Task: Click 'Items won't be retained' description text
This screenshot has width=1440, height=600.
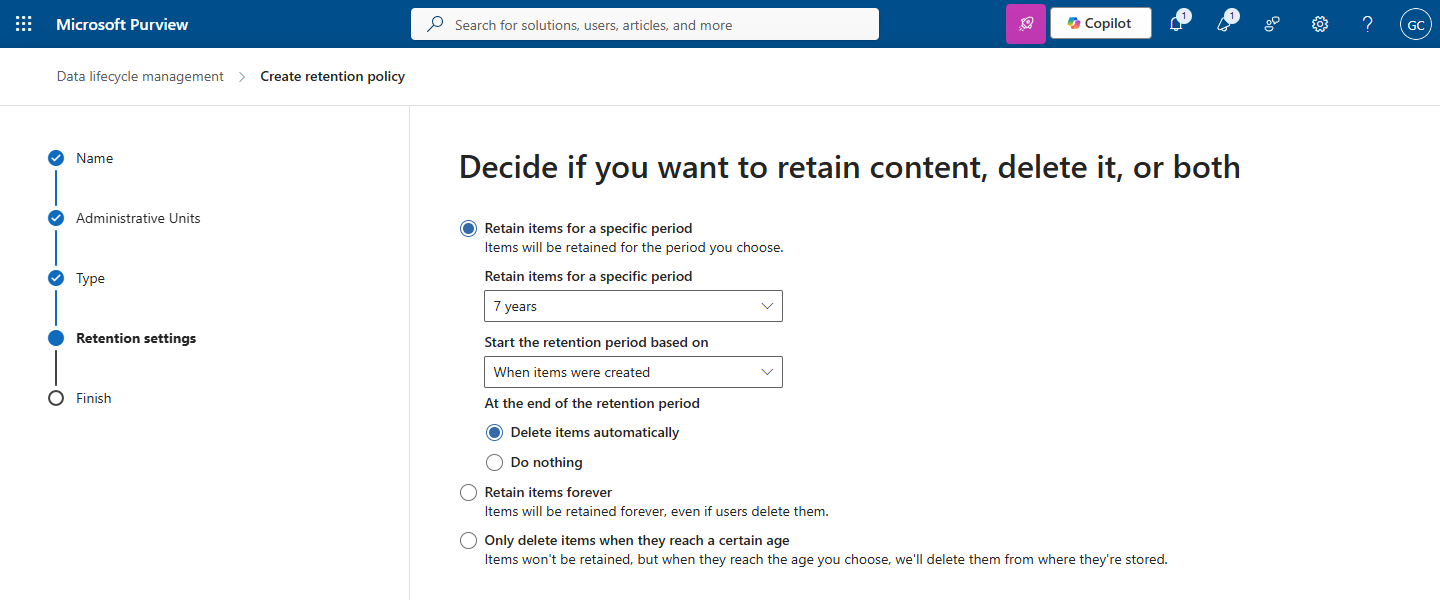Action: [x=826, y=559]
